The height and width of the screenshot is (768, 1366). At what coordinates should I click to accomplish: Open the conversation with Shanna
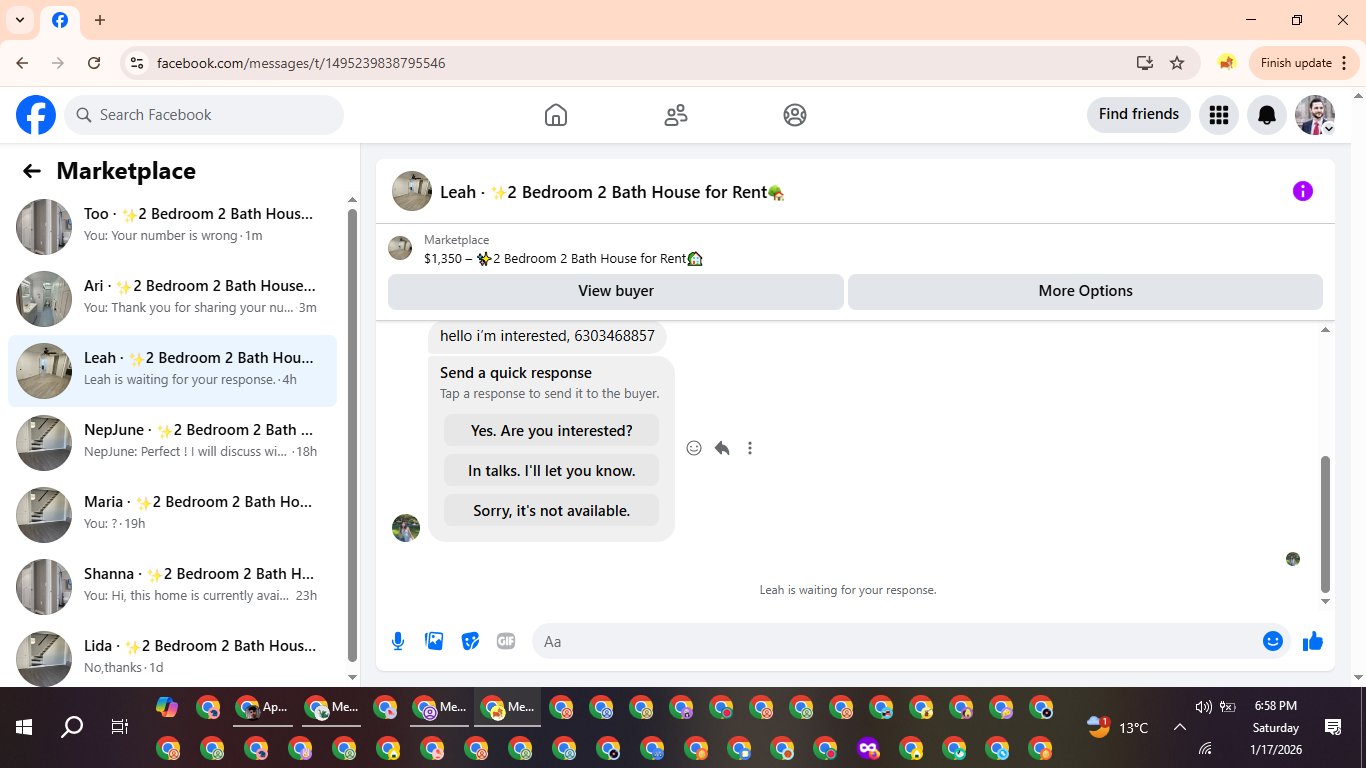click(x=172, y=587)
